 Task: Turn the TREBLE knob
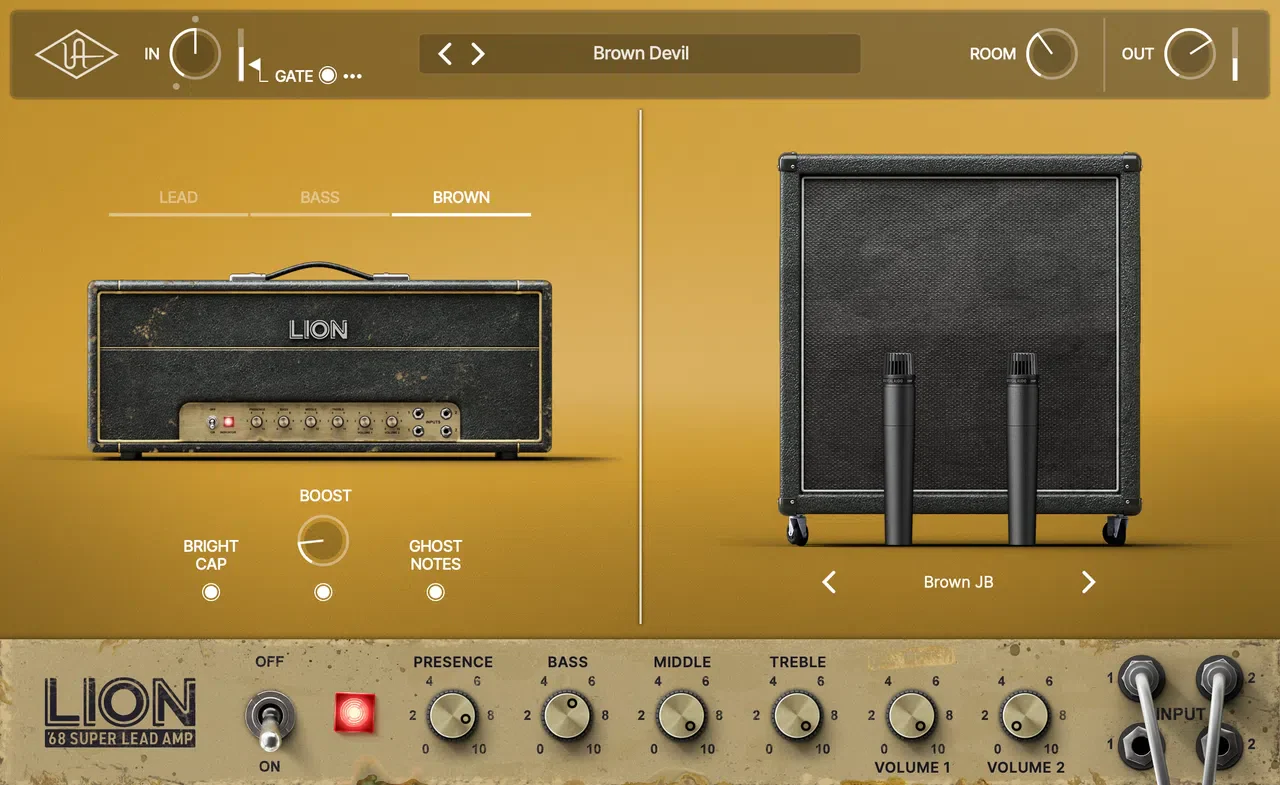pos(797,715)
